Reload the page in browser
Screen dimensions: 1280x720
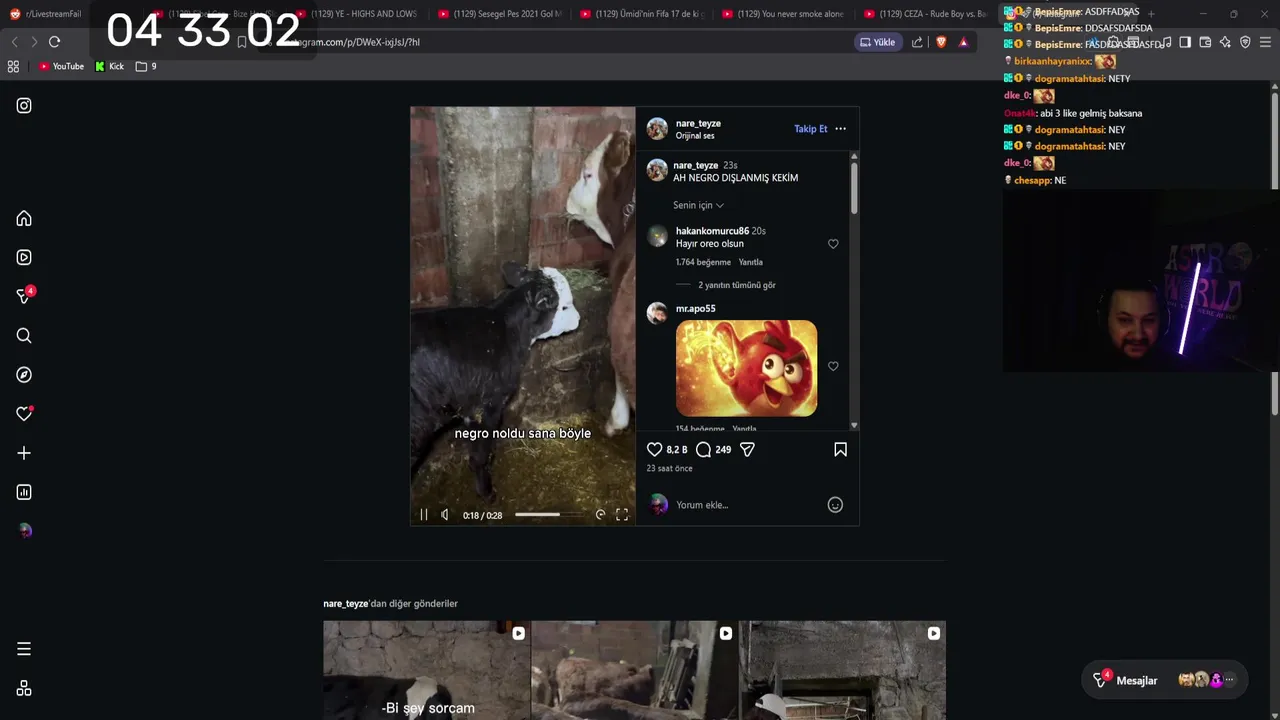(54, 42)
